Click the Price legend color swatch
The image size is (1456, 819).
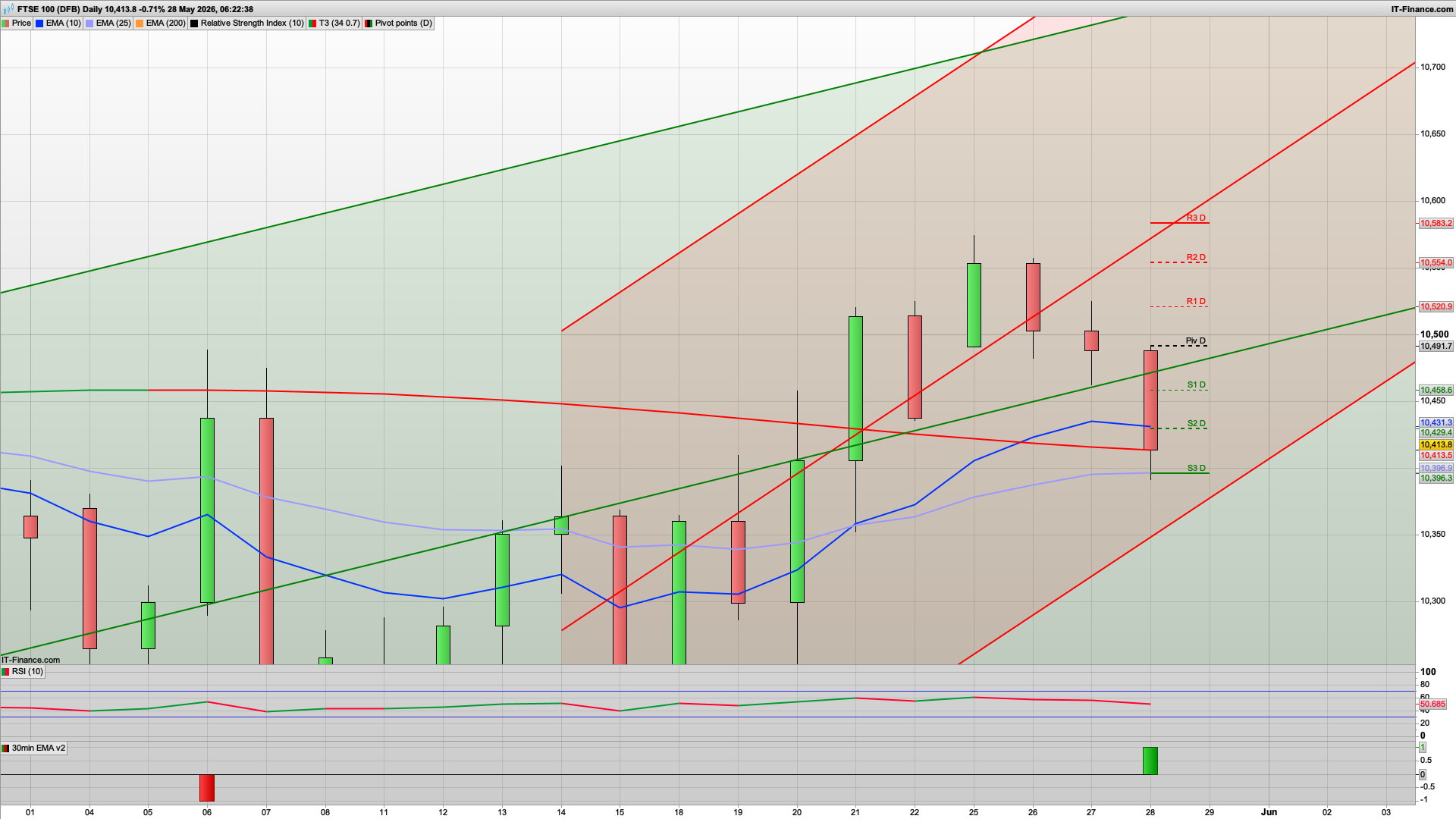6,24
